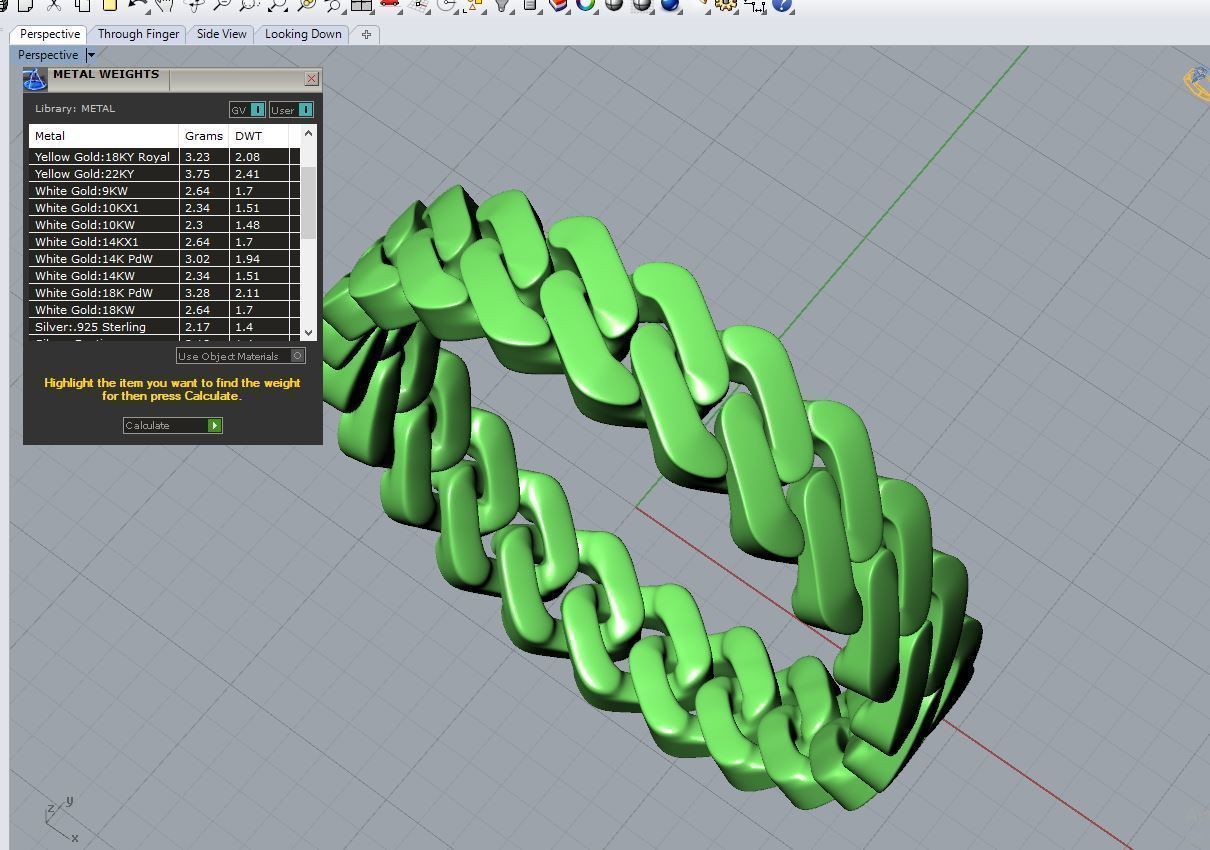This screenshot has height=850, width=1210.
Task: Click the Metal Weights scale icon
Action: click(x=35, y=80)
